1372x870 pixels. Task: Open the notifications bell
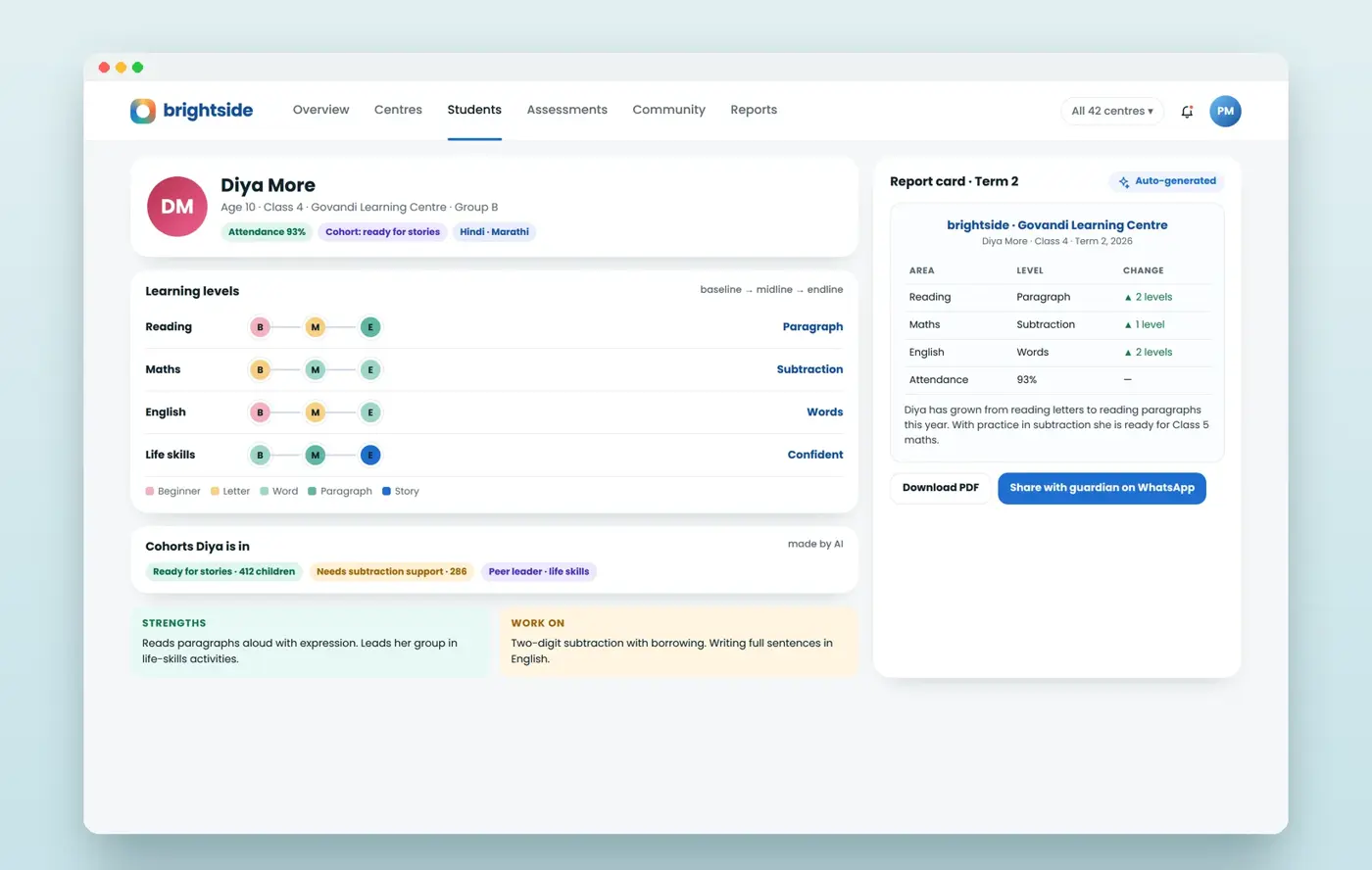pyautogui.click(x=1187, y=112)
